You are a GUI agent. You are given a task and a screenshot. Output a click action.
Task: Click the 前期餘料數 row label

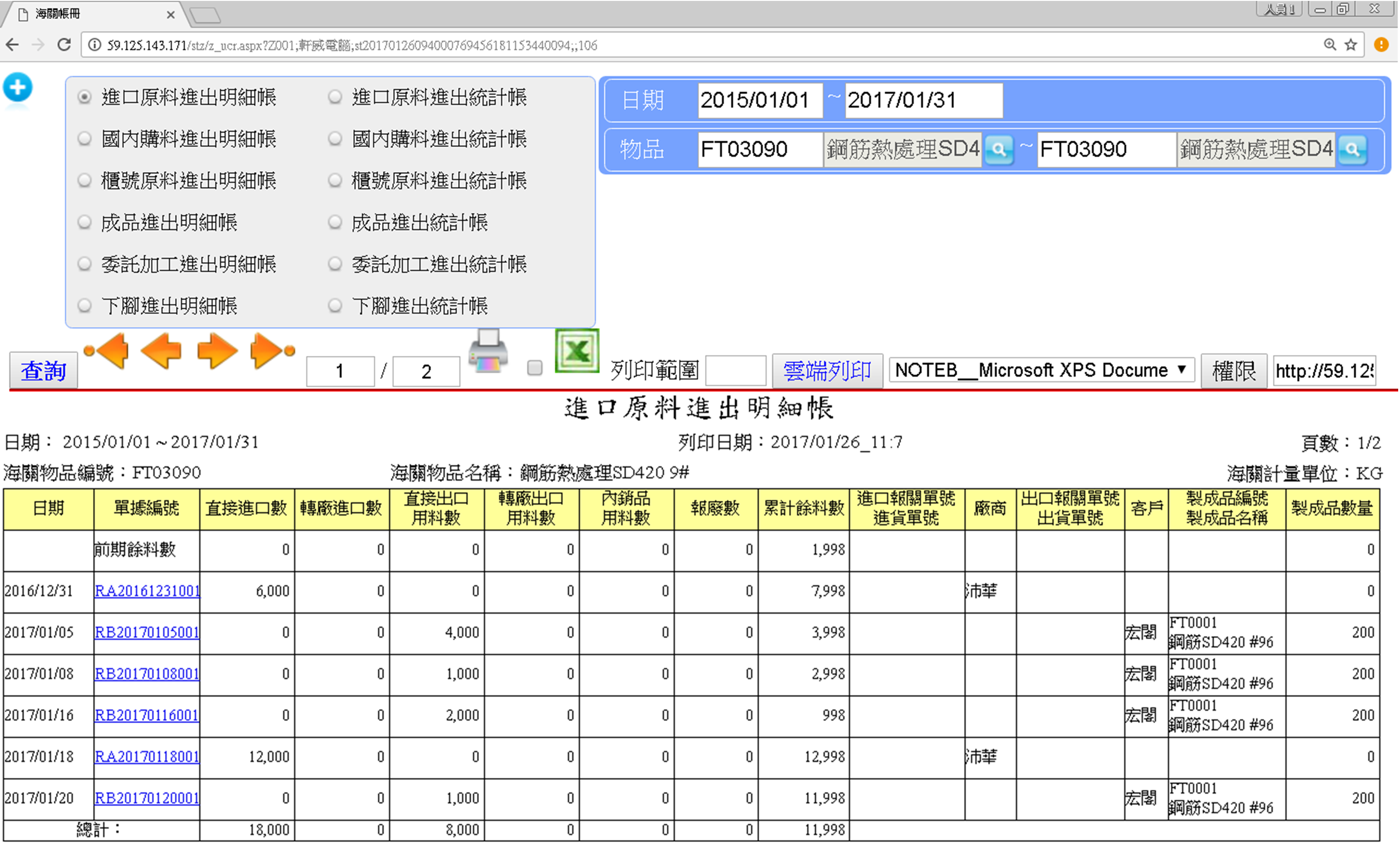135,550
